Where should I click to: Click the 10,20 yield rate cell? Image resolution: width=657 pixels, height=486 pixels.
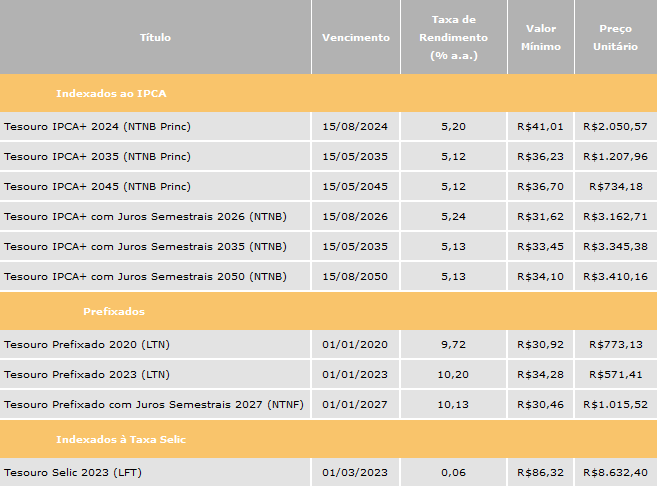pyautogui.click(x=453, y=374)
